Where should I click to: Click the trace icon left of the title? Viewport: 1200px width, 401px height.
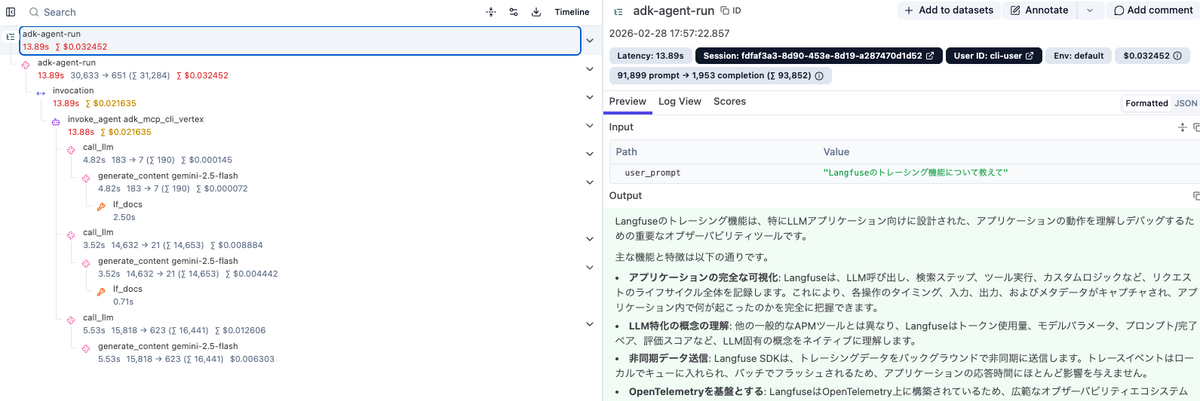pos(619,10)
